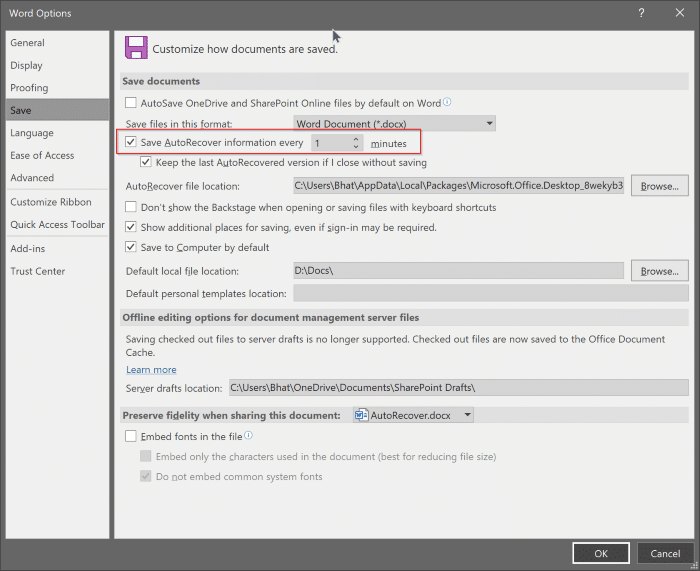
Task: Decrease AutoRecover minutes with down arrow
Action: [356, 146]
